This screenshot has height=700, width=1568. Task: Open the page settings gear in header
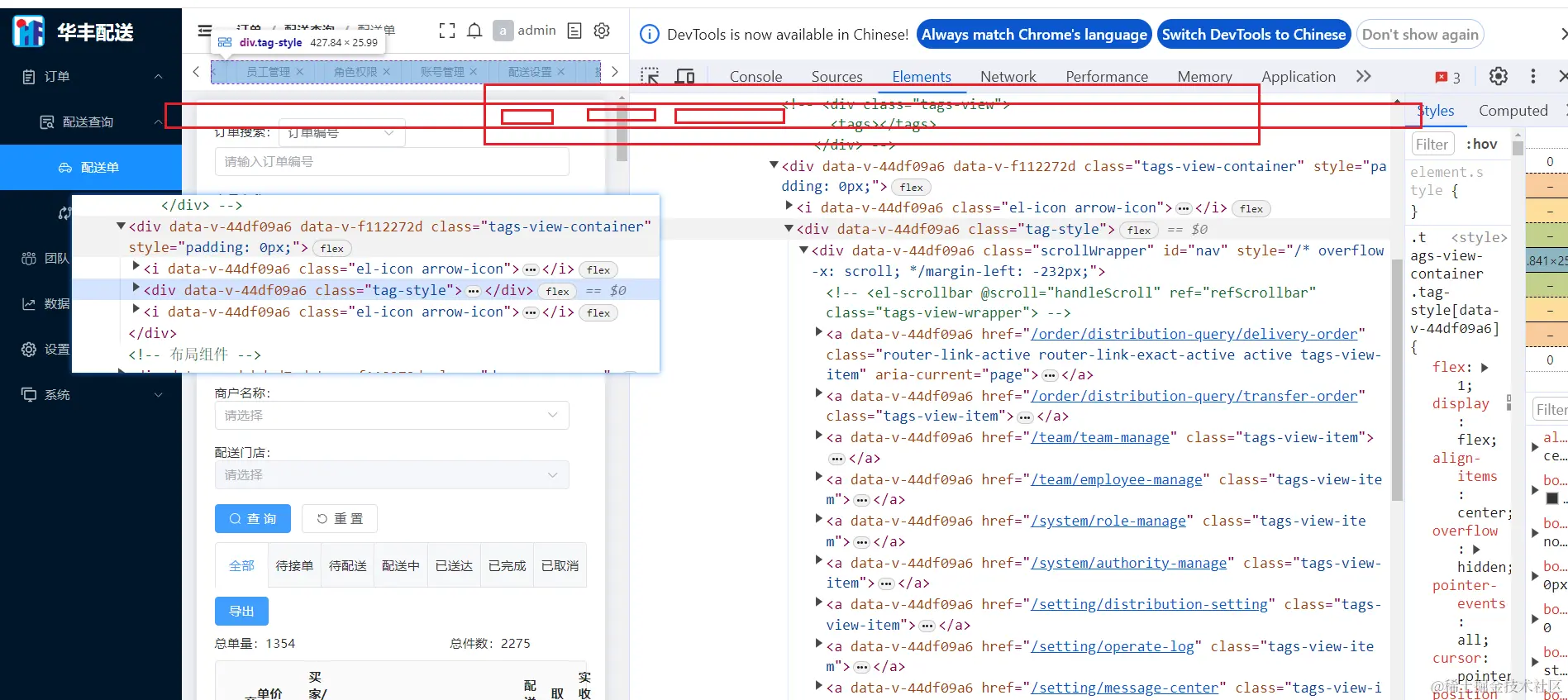pos(602,31)
